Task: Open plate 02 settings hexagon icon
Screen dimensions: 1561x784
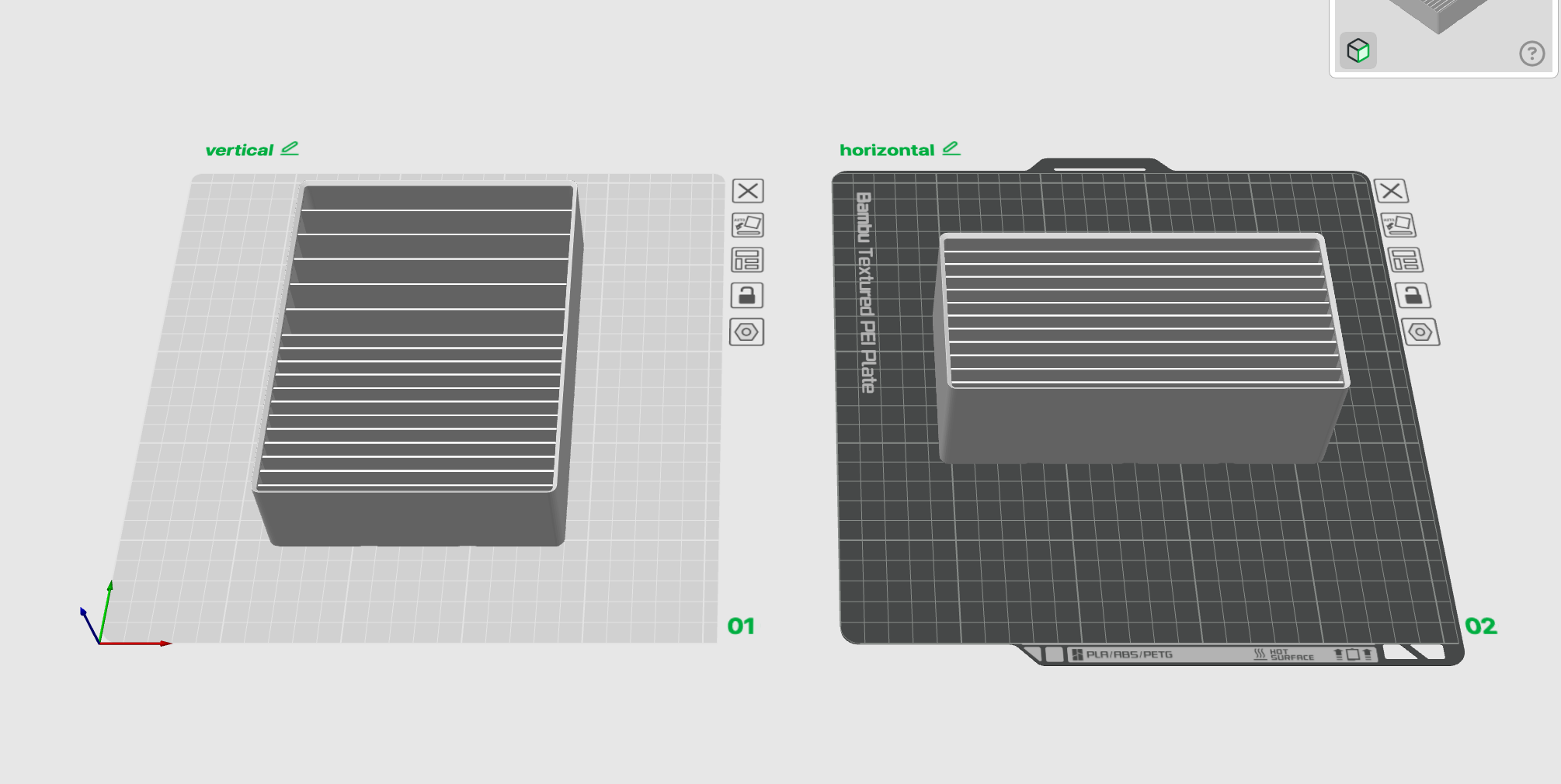Action: [x=1420, y=332]
